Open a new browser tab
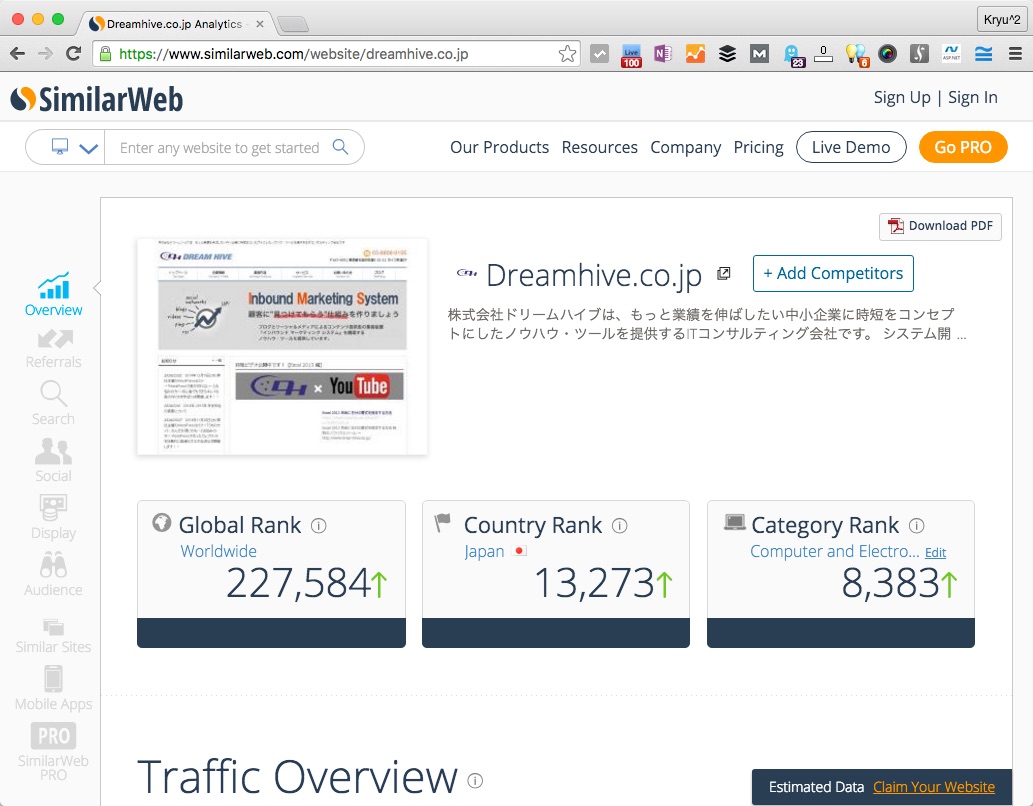The image size is (1033, 806). [293, 25]
